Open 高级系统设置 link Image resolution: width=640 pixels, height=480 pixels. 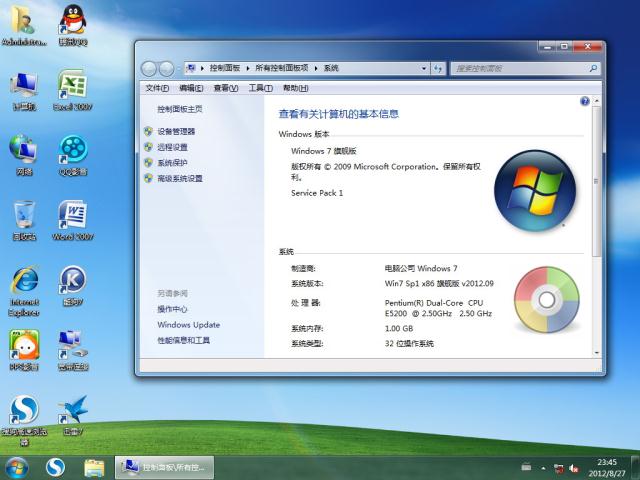(x=180, y=178)
